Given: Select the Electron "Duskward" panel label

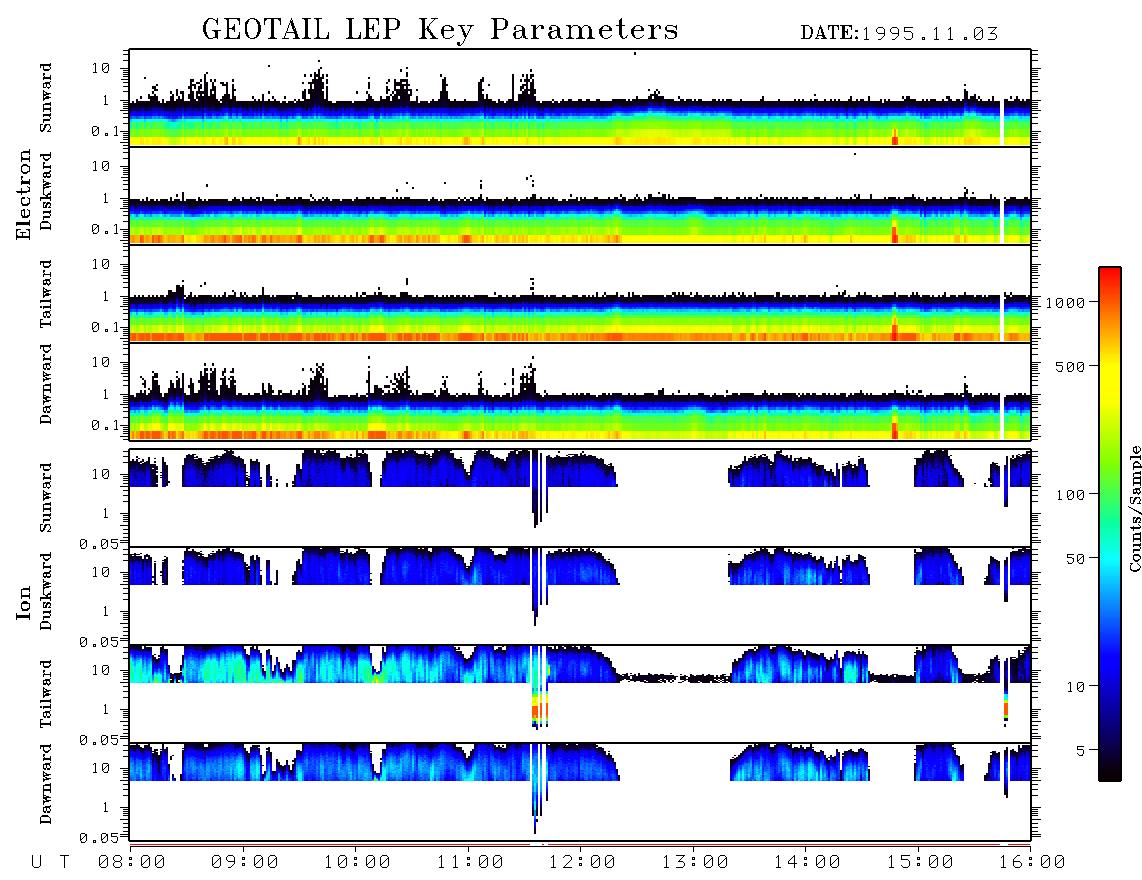Looking at the screenshot, I should 46,191.
